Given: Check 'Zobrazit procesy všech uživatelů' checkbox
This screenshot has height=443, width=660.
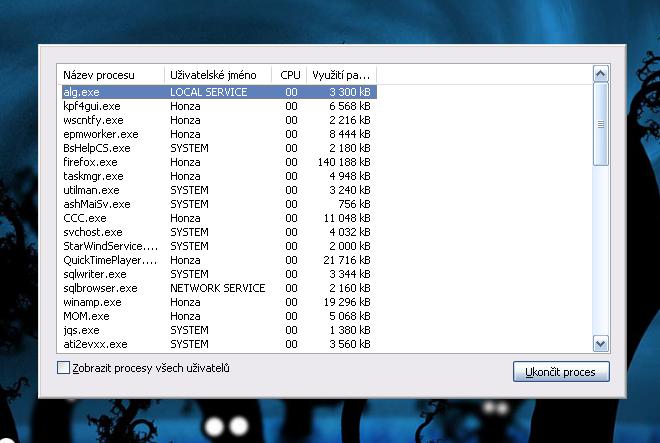Looking at the screenshot, I should [64, 369].
